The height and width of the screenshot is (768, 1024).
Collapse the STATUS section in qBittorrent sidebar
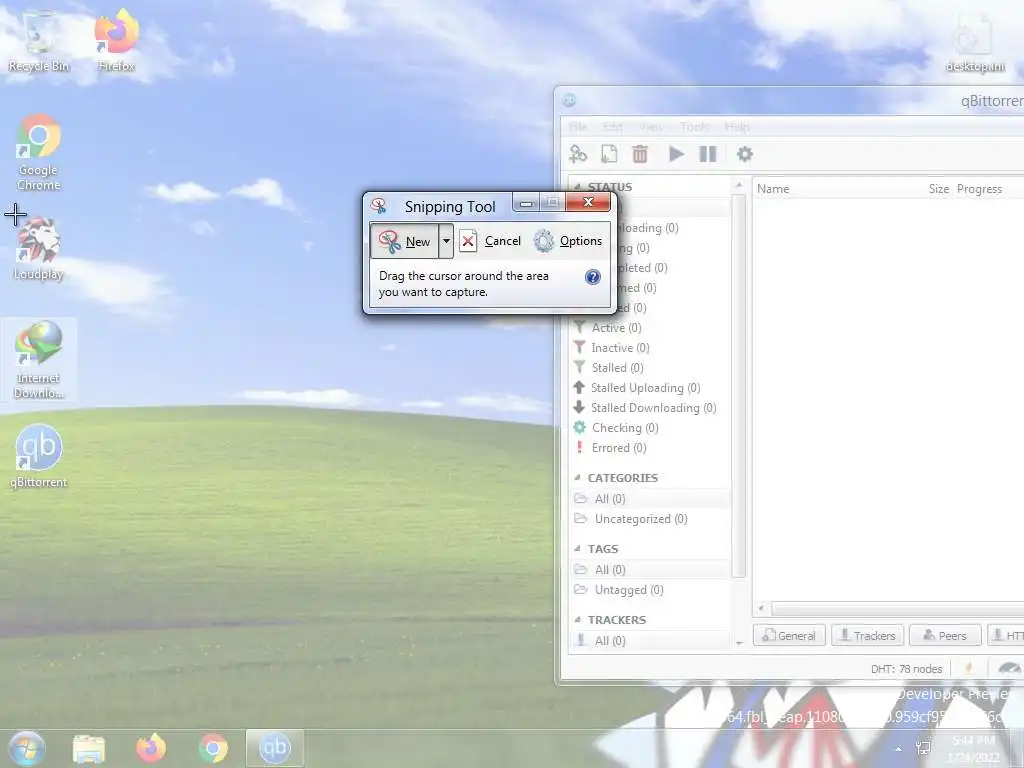577,187
